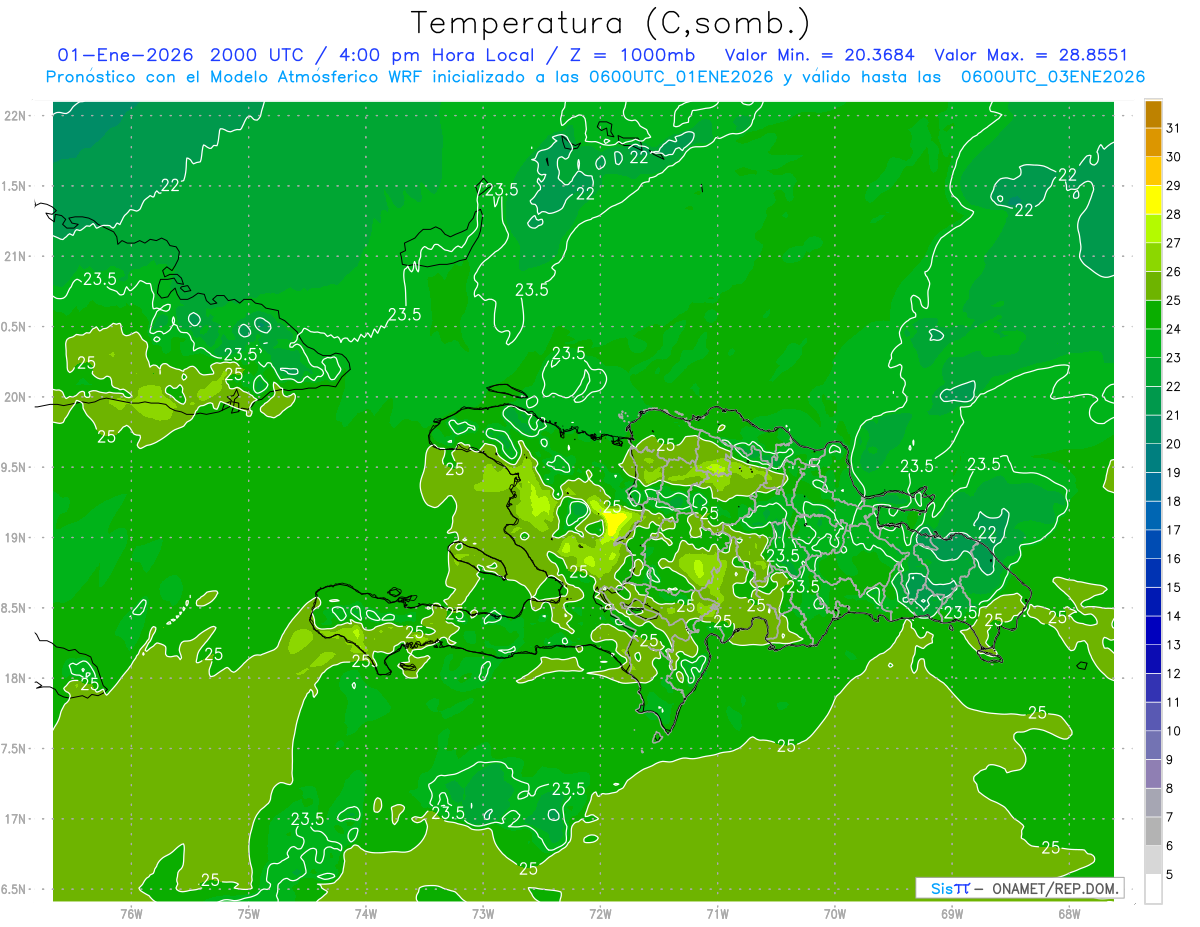1200x927 pixels.
Task: Click the legend value '16'
Action: (1173, 559)
